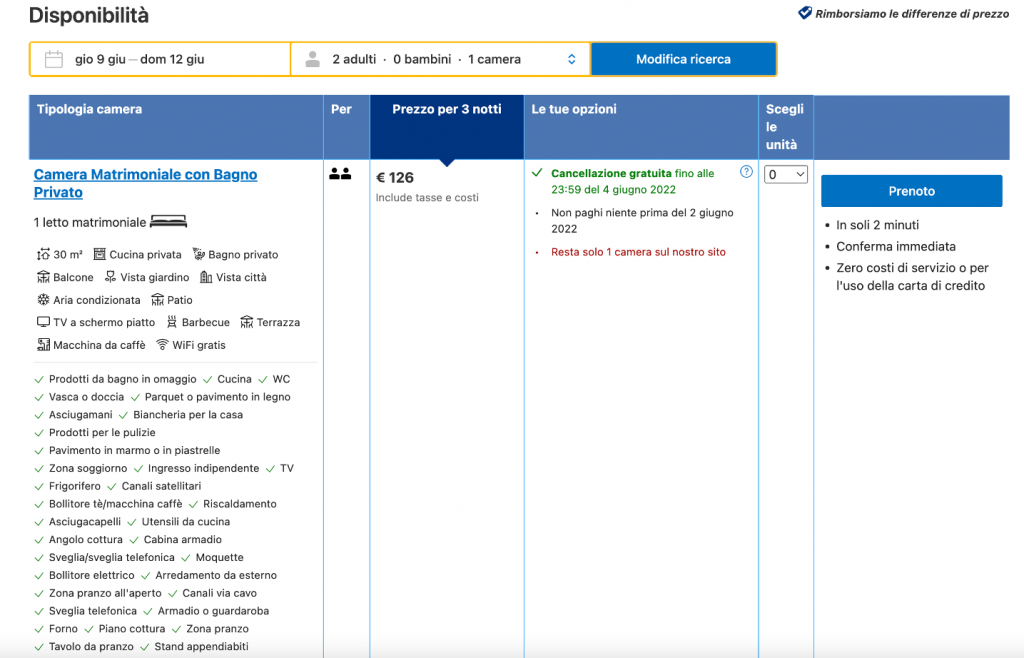
Task: Click the person icon in guests field
Action: [x=313, y=59]
